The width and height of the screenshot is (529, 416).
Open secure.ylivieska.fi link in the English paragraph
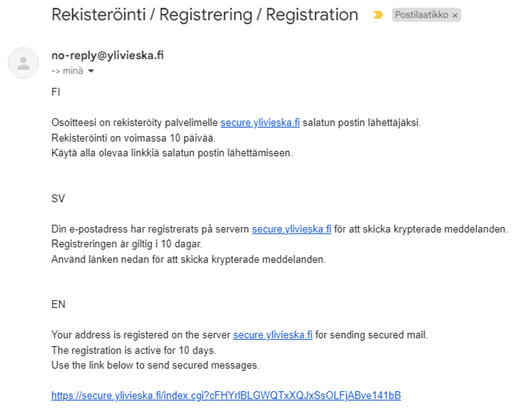tap(273, 335)
